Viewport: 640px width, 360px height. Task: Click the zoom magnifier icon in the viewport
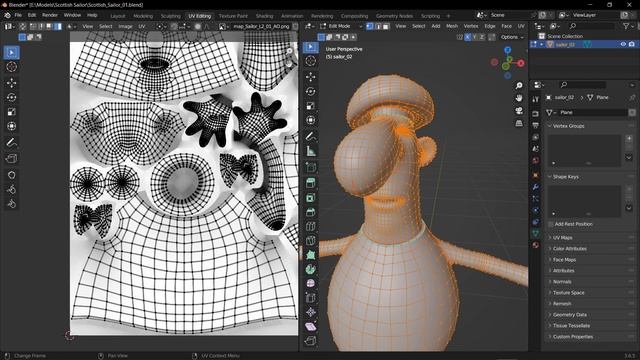(x=519, y=85)
